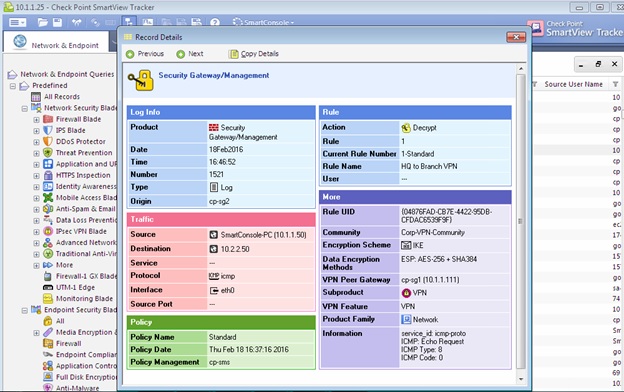Click the Decrypt action value
The height and width of the screenshot is (392, 624).
click(424, 128)
